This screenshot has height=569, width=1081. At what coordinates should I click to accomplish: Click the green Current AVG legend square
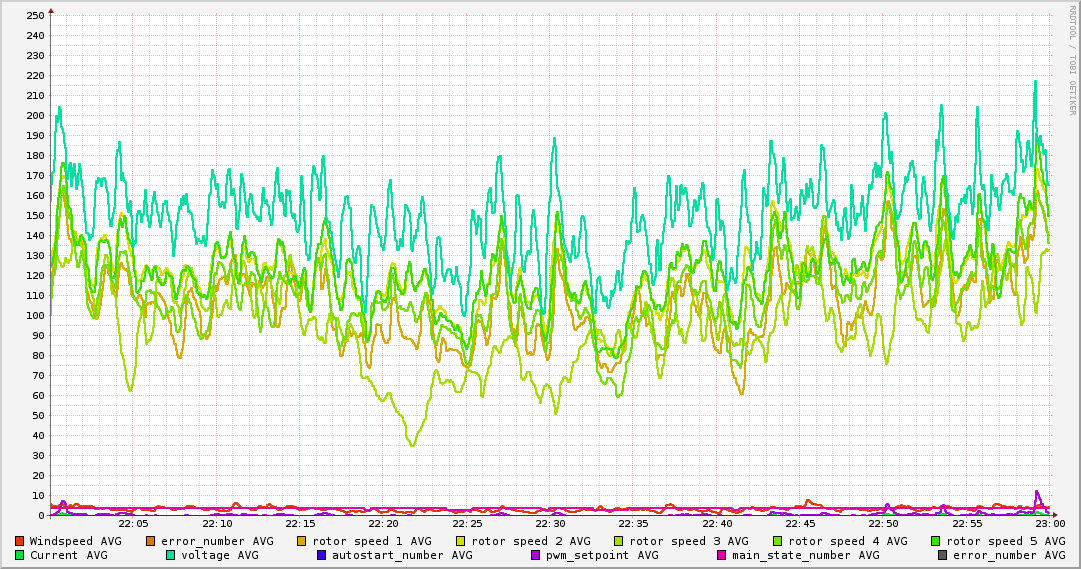click(x=20, y=555)
